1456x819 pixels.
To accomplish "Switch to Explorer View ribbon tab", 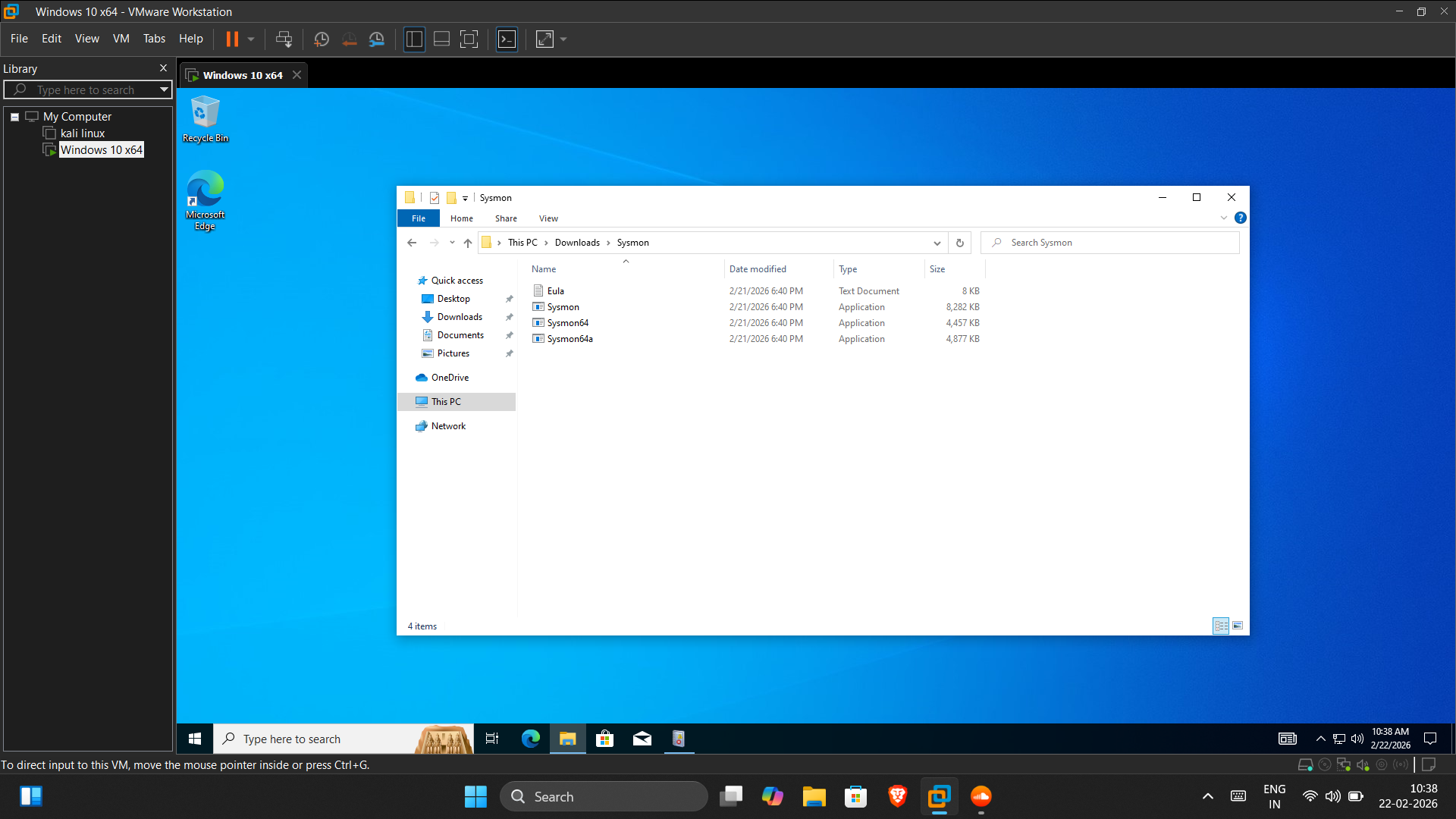I will click(x=548, y=218).
